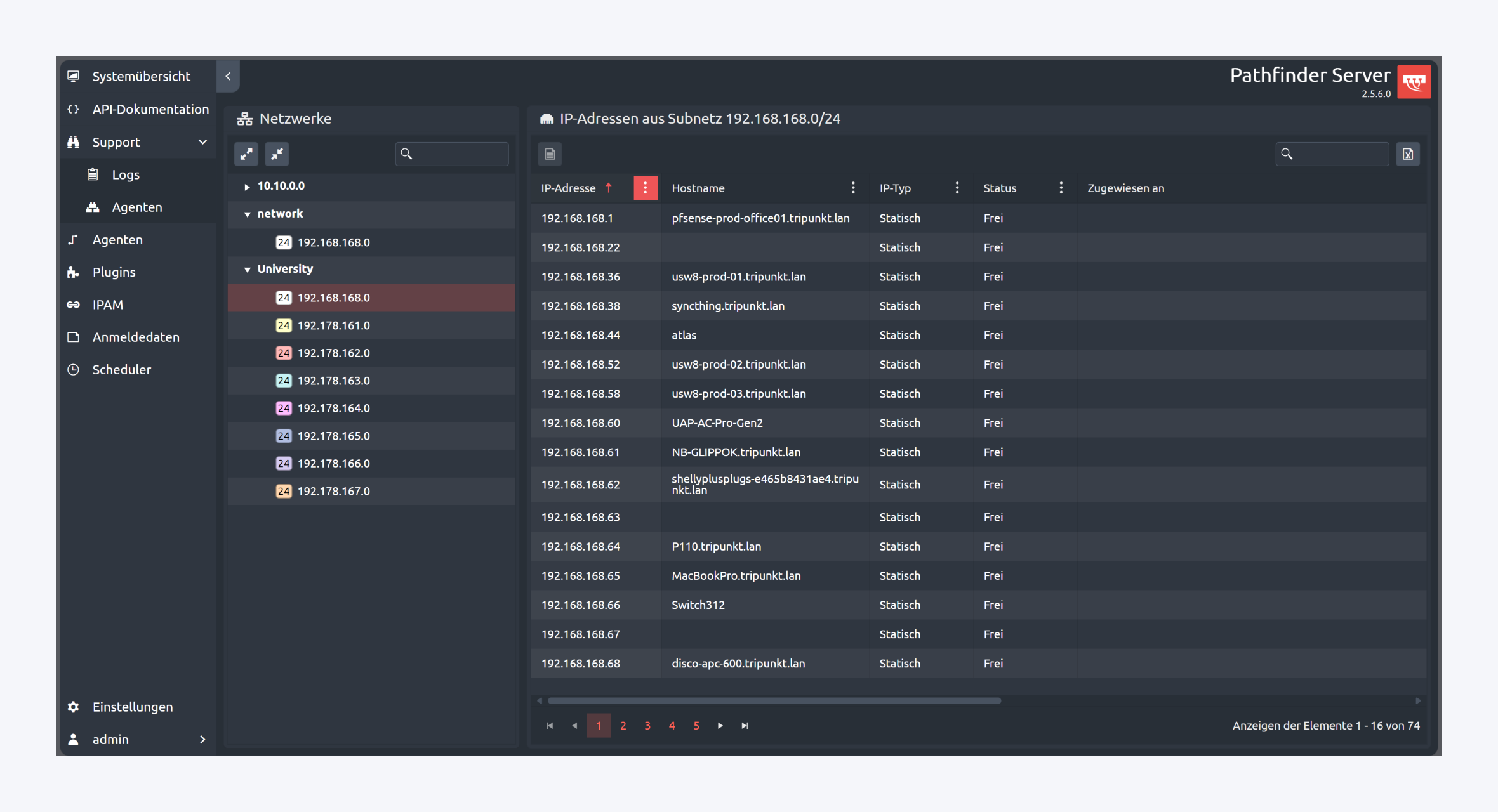Viewport: 1498px width, 812px height.
Task: Collapse the Support menu section
Action: pos(202,142)
